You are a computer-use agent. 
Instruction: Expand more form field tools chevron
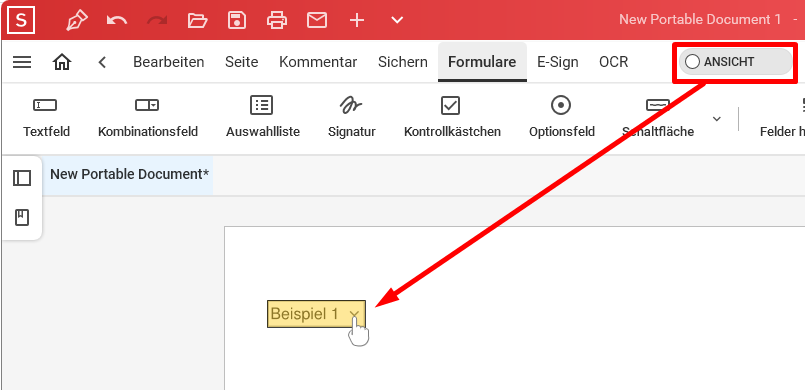point(717,119)
